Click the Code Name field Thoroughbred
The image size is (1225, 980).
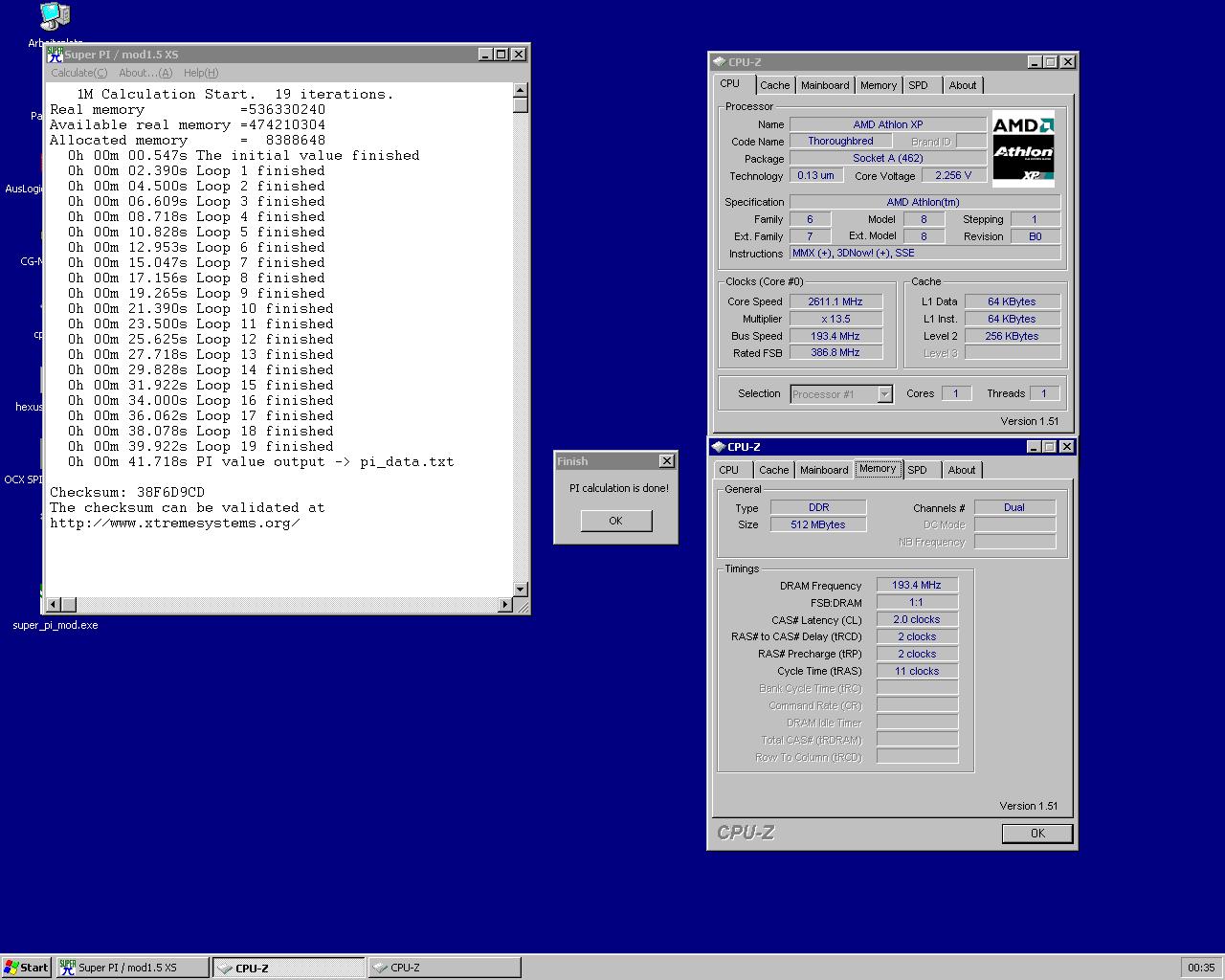(840, 141)
